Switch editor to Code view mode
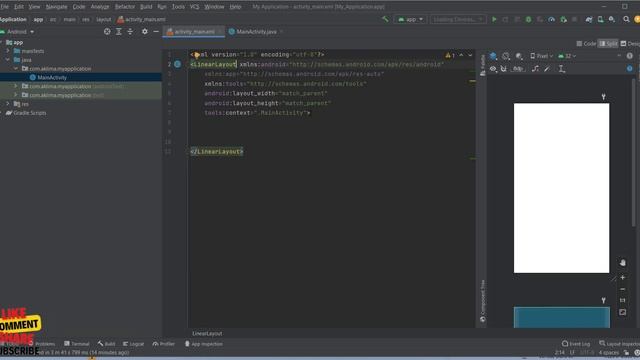Screen dimensions: 640x360 586,43
